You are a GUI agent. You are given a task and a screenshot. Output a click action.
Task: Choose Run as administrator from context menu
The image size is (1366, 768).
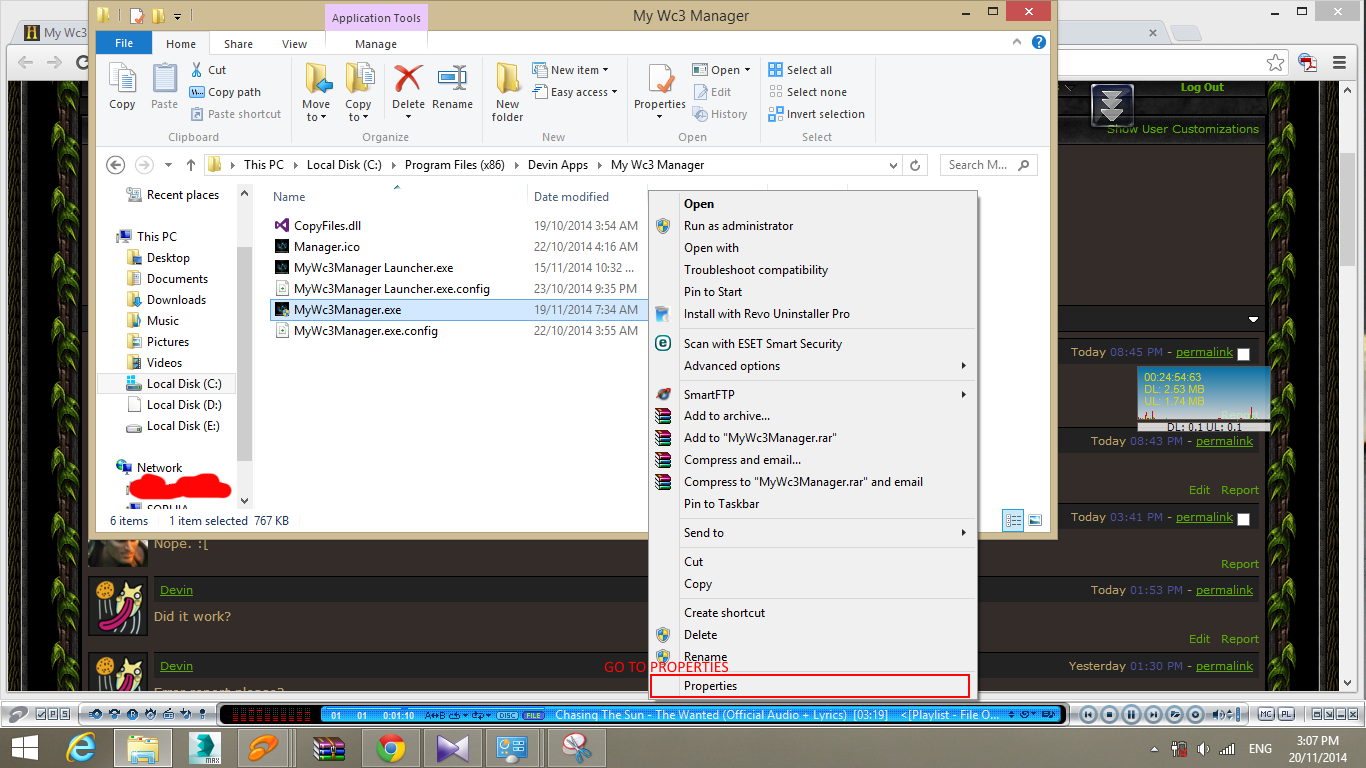[812, 226]
